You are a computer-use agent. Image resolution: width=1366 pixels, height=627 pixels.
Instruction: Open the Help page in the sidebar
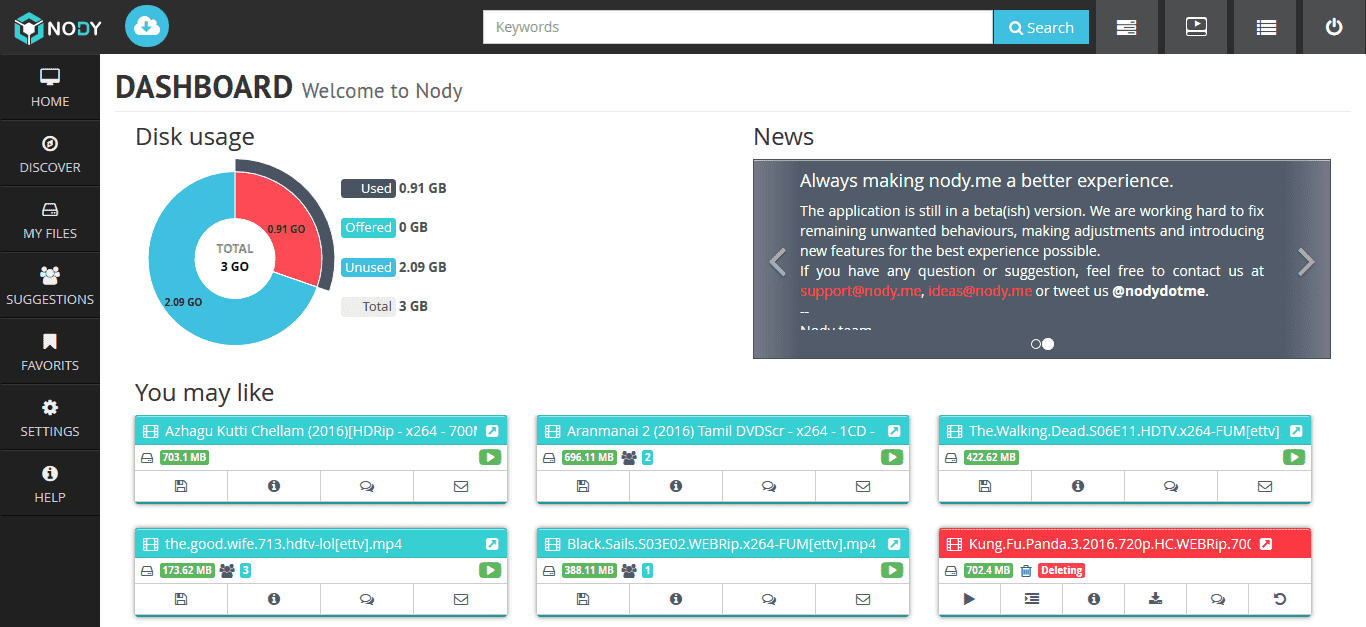[x=50, y=483]
